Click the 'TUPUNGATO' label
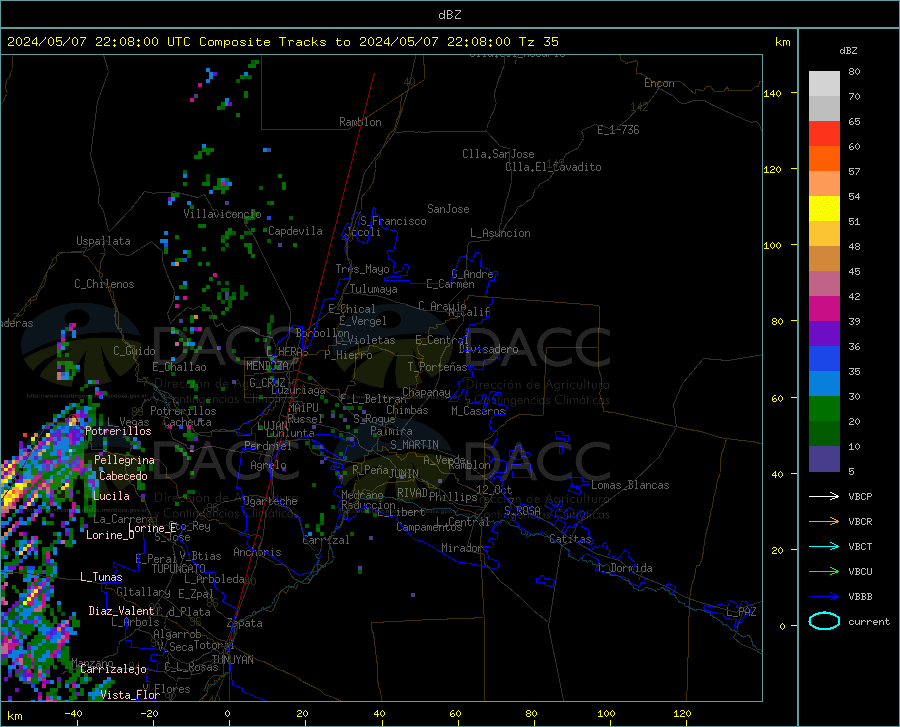Image resolution: width=900 pixels, height=727 pixels. pyautogui.click(x=179, y=569)
